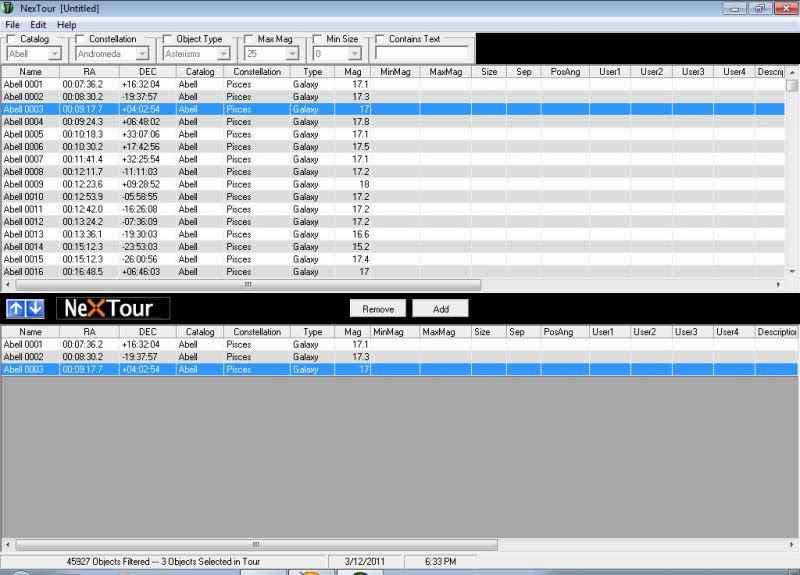Open the Abell catalog dropdown
This screenshot has width=800, height=575.
[x=54, y=54]
